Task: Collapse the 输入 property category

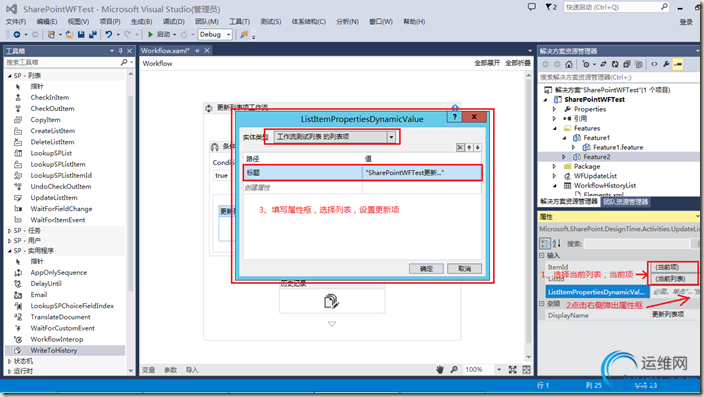Action: click(542, 255)
